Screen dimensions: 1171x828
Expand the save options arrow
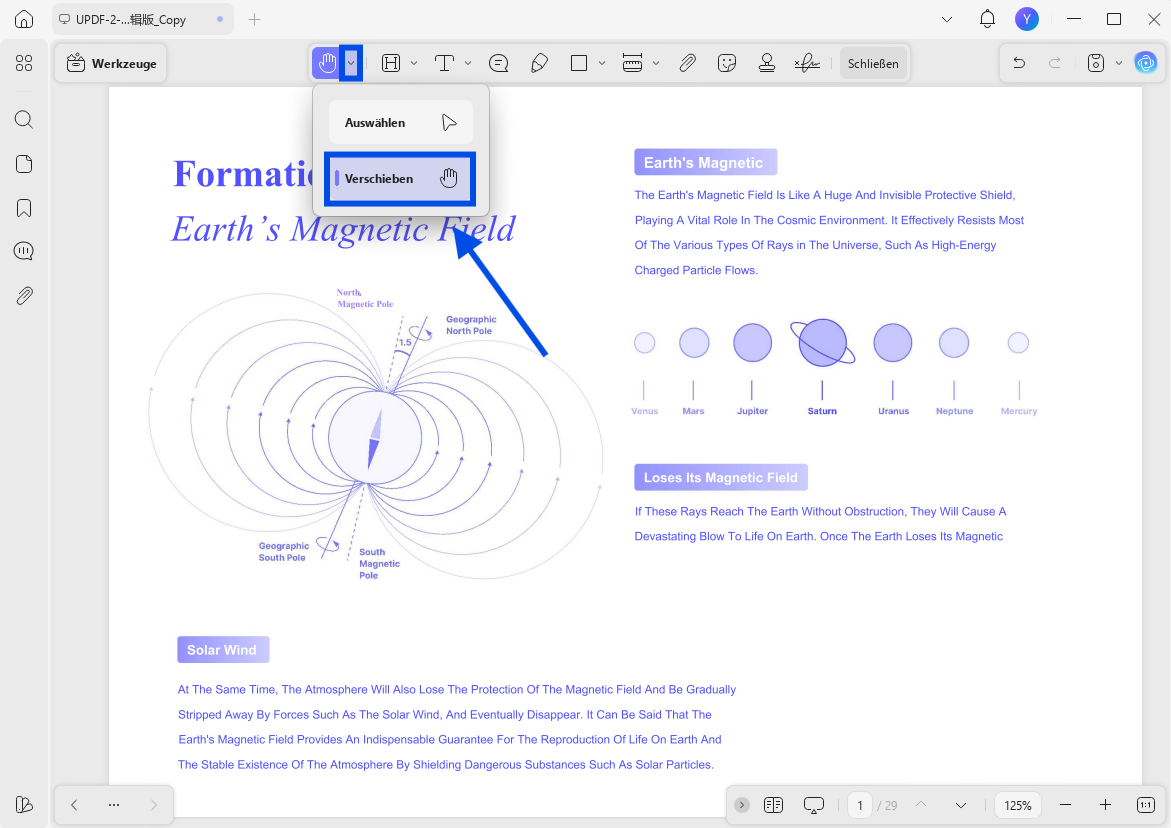pos(1119,63)
